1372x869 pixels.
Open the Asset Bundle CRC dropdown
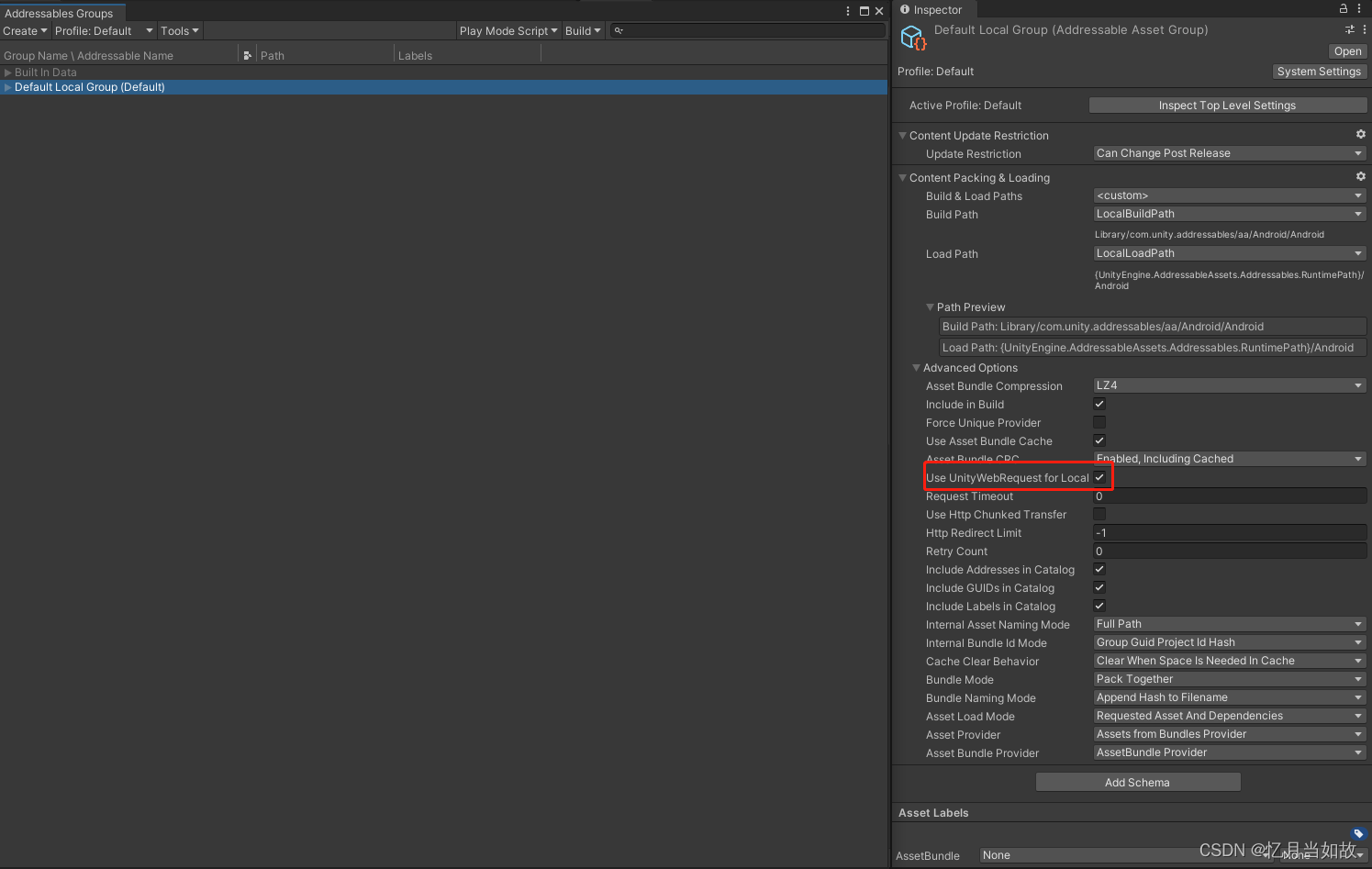click(x=1230, y=459)
